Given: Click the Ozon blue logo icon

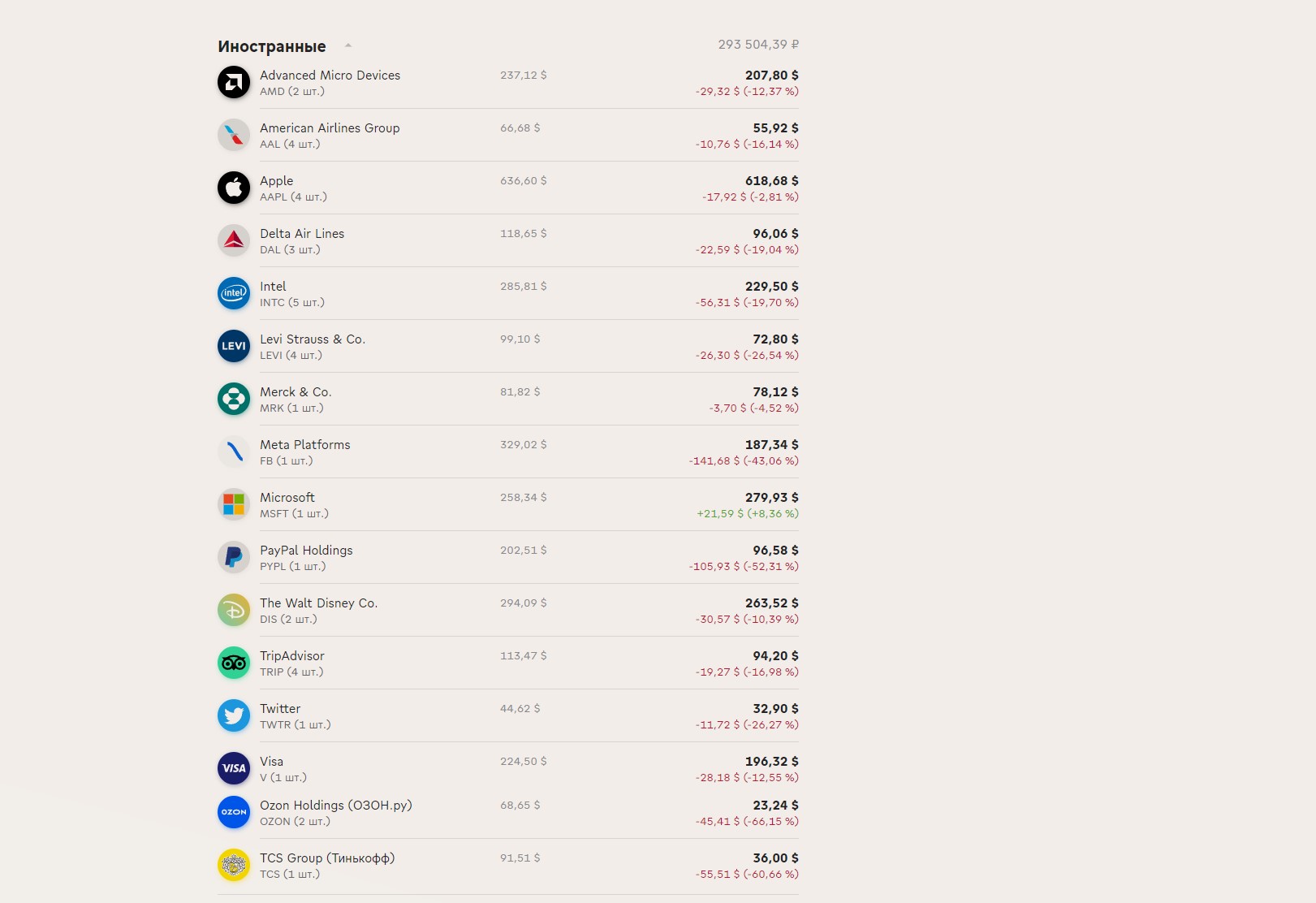Looking at the screenshot, I should click(234, 812).
